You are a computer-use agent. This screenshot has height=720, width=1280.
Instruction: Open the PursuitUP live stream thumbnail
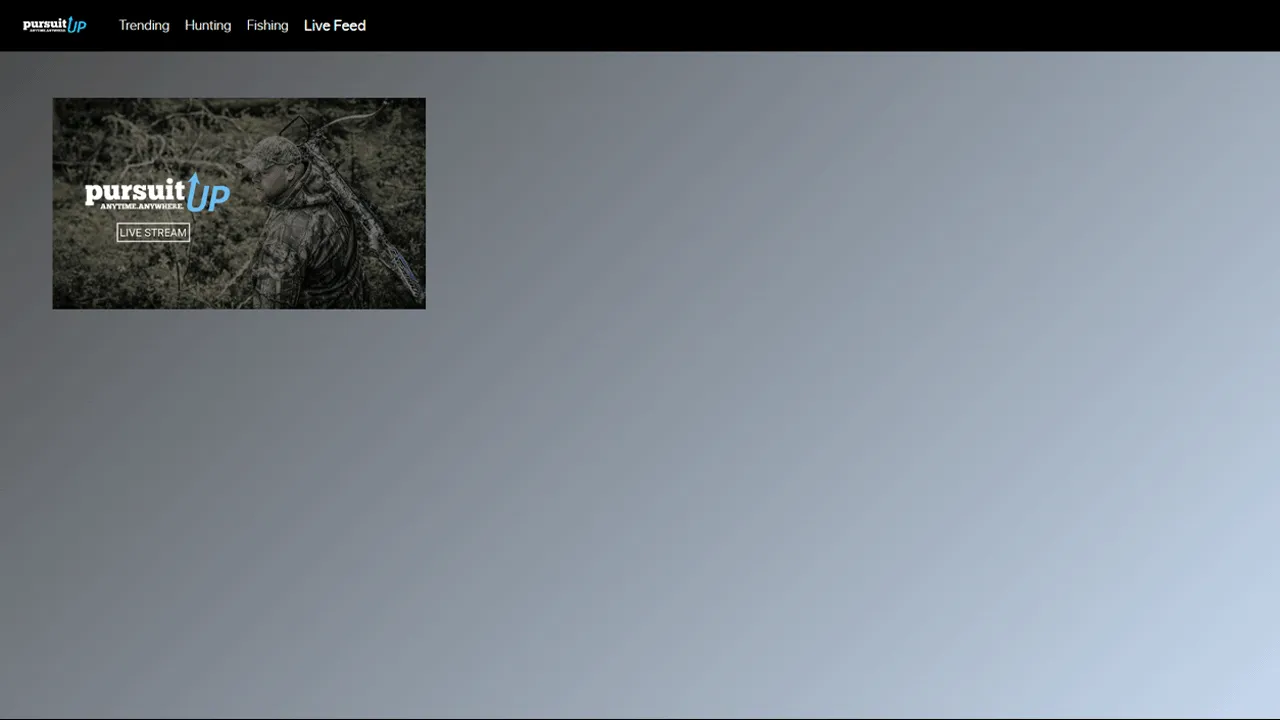[x=238, y=203]
